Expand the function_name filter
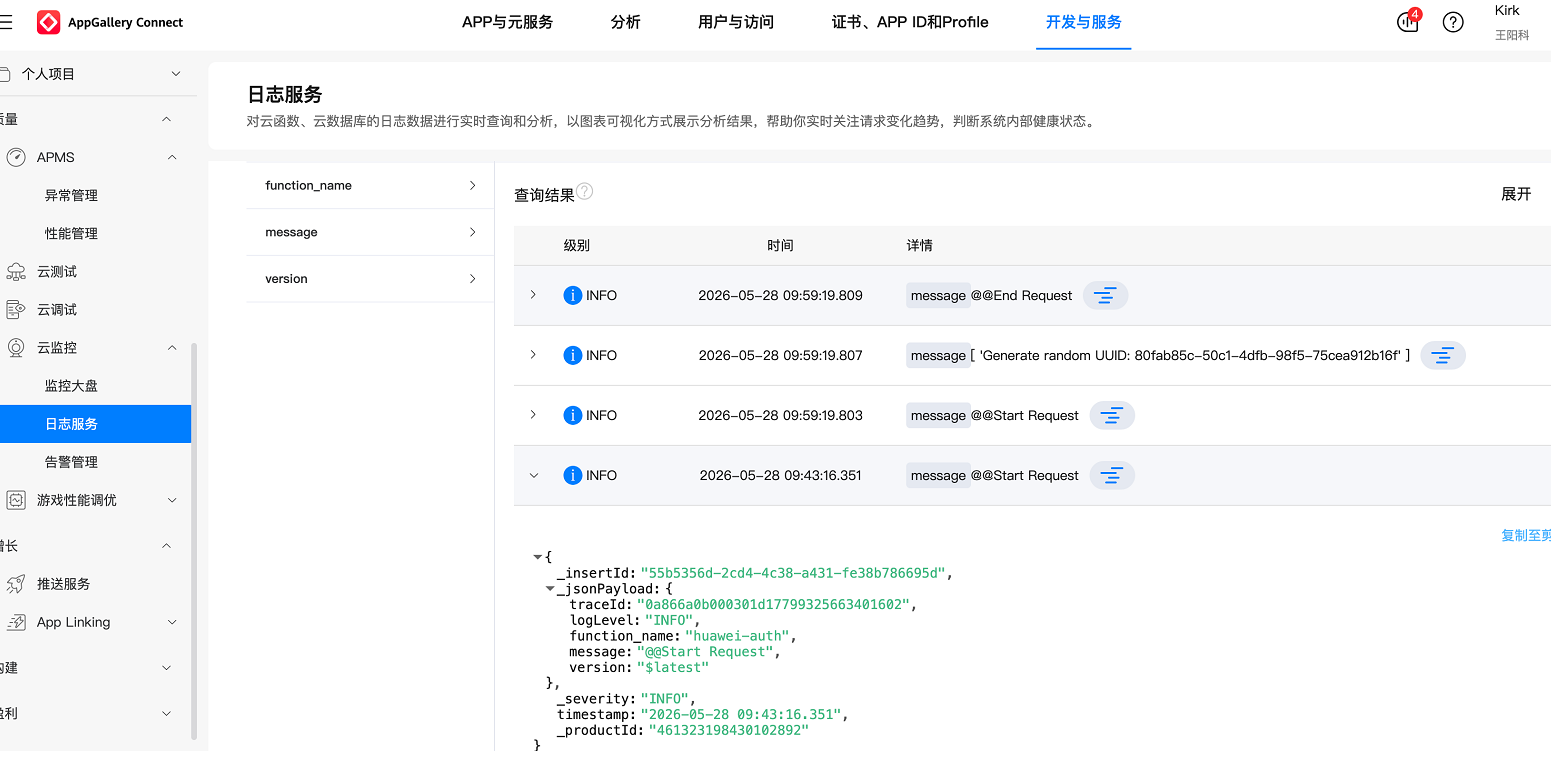This screenshot has height=762, width=1551. (x=472, y=185)
